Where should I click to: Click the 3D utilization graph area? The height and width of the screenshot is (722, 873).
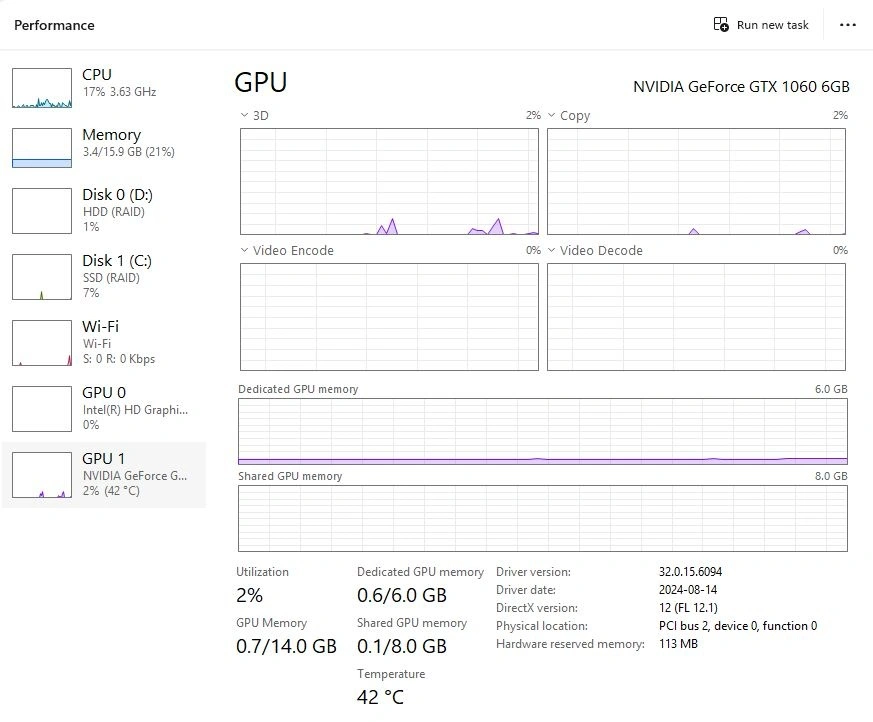tap(389, 181)
